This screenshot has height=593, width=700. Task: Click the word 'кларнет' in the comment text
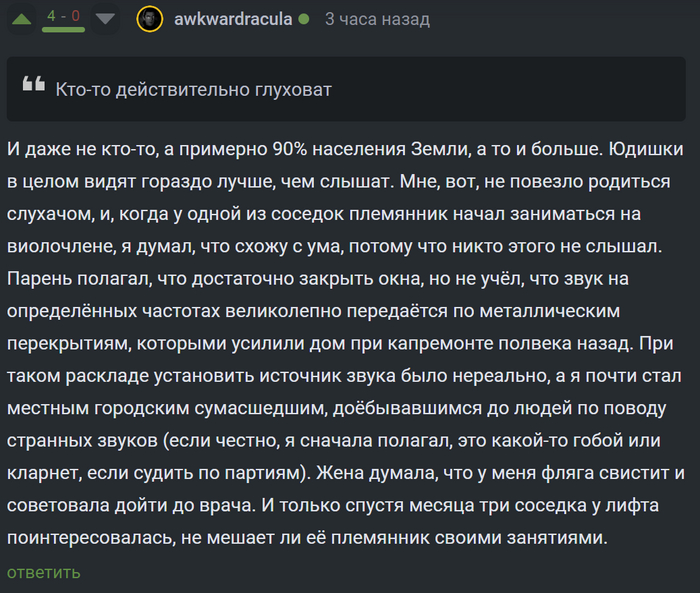click(x=44, y=473)
